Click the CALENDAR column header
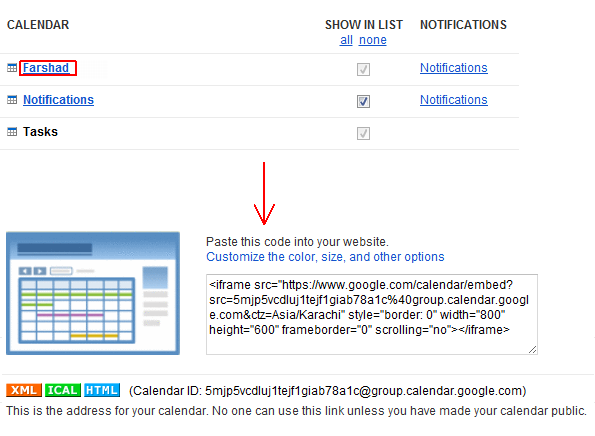Viewport: 595px width, 436px height. (38, 25)
